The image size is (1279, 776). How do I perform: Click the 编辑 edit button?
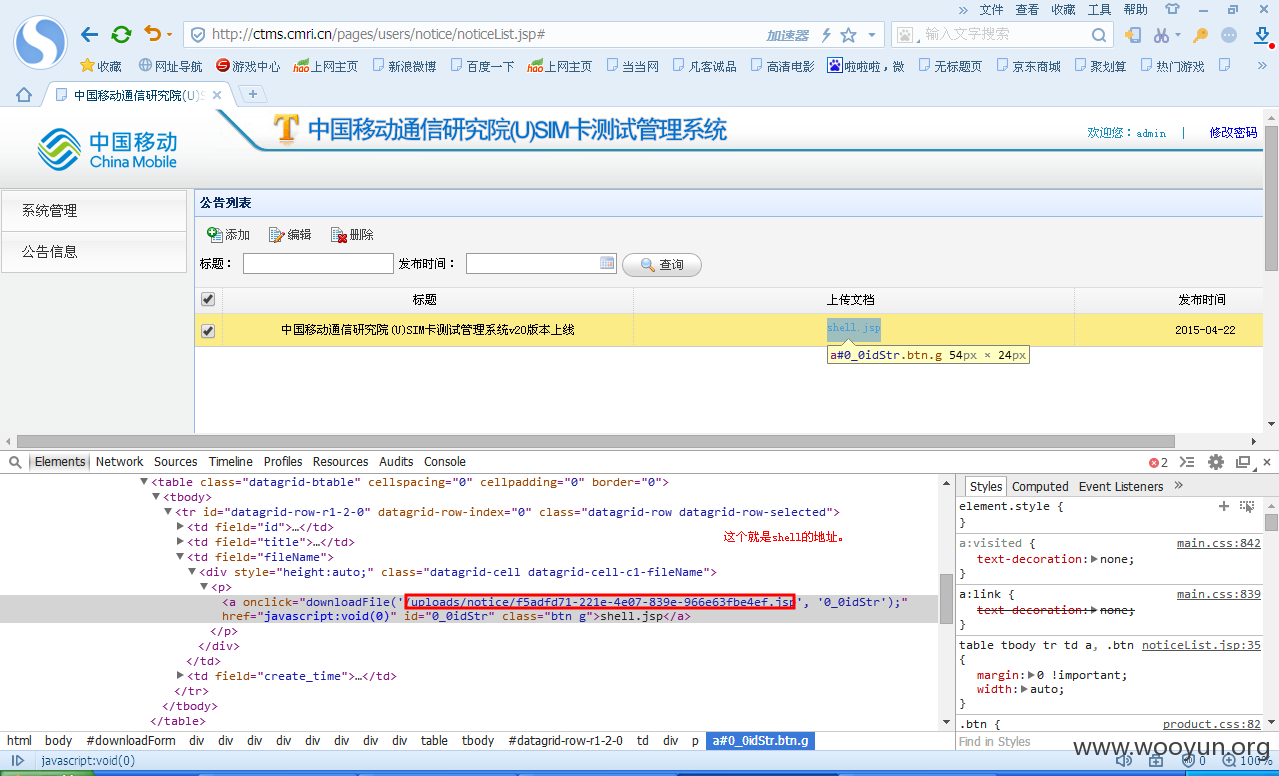pos(290,235)
